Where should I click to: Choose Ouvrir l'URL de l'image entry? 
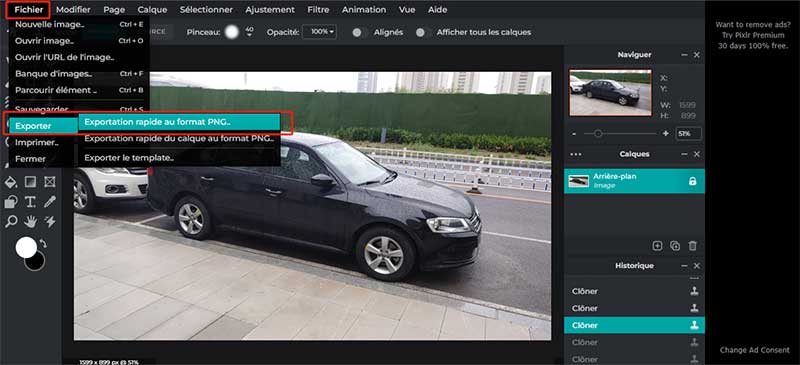coord(79,57)
